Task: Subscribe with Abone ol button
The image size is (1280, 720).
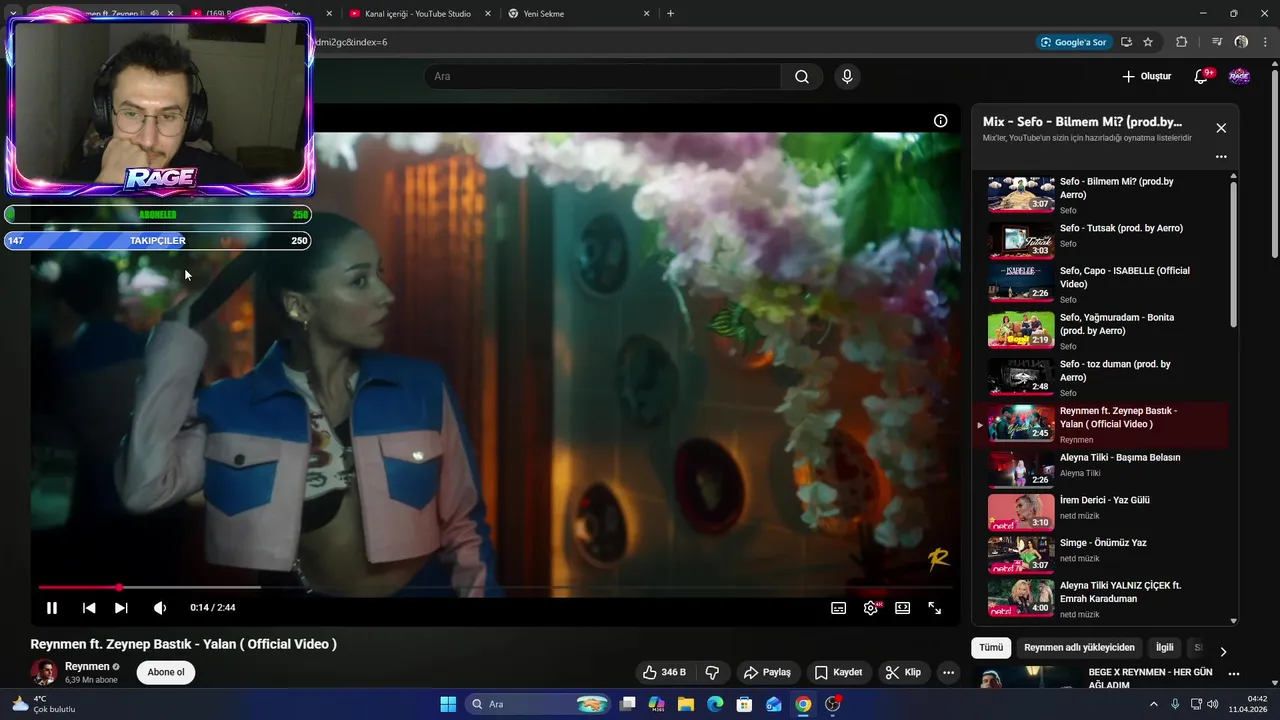Action: click(166, 673)
